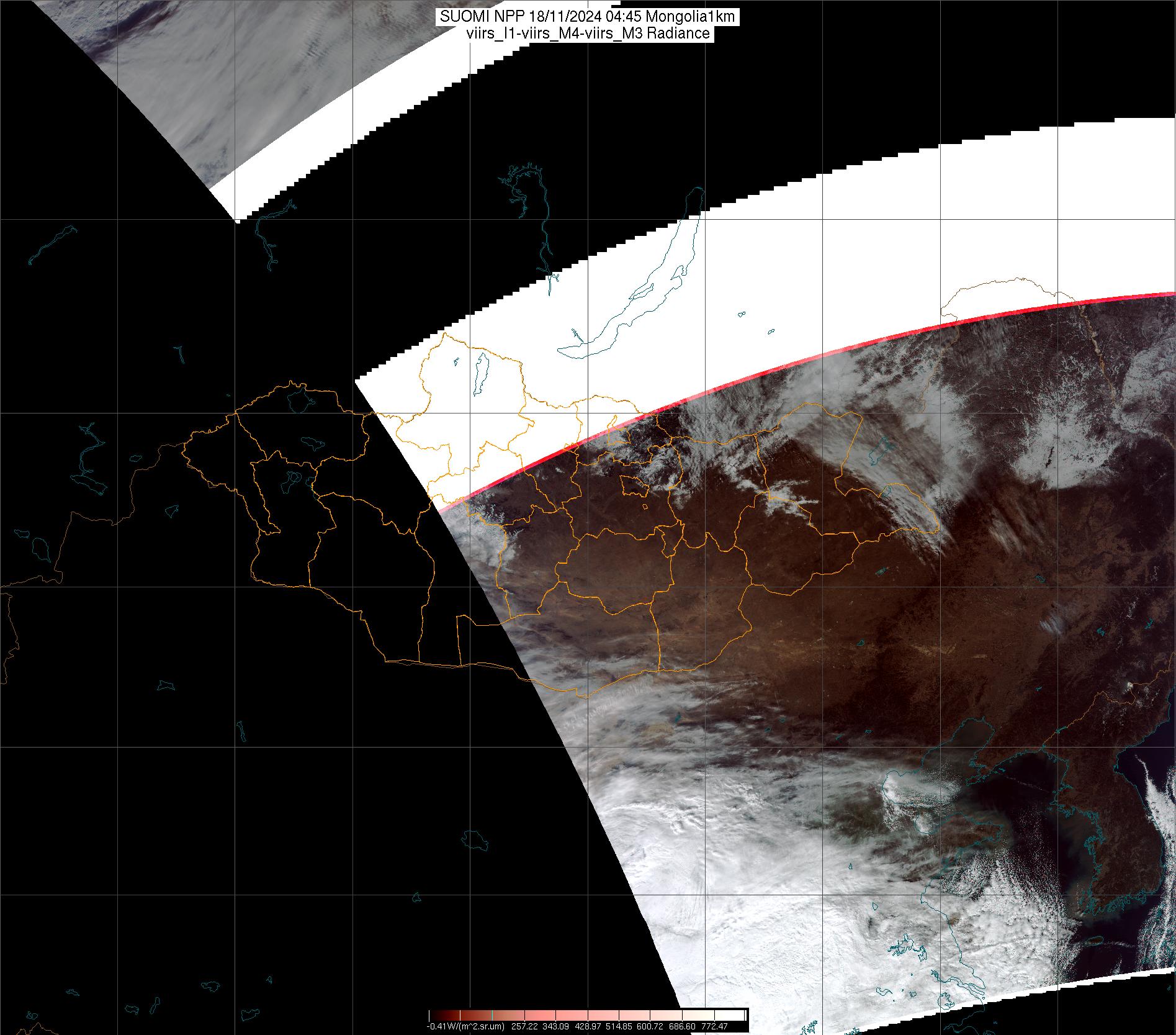The width and height of the screenshot is (1176, 1035).
Task: Click the viirs Radiance subtitle label
Action: [x=587, y=34]
